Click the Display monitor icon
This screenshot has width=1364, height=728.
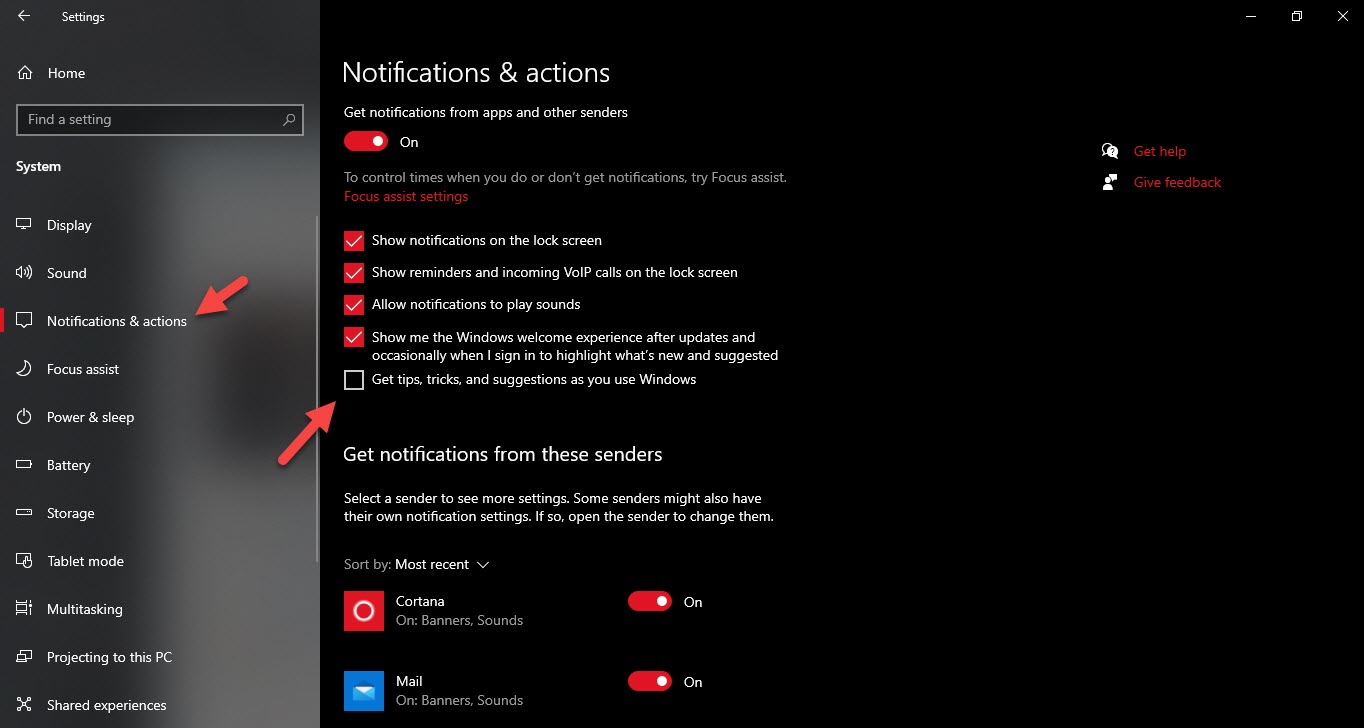[x=25, y=225]
